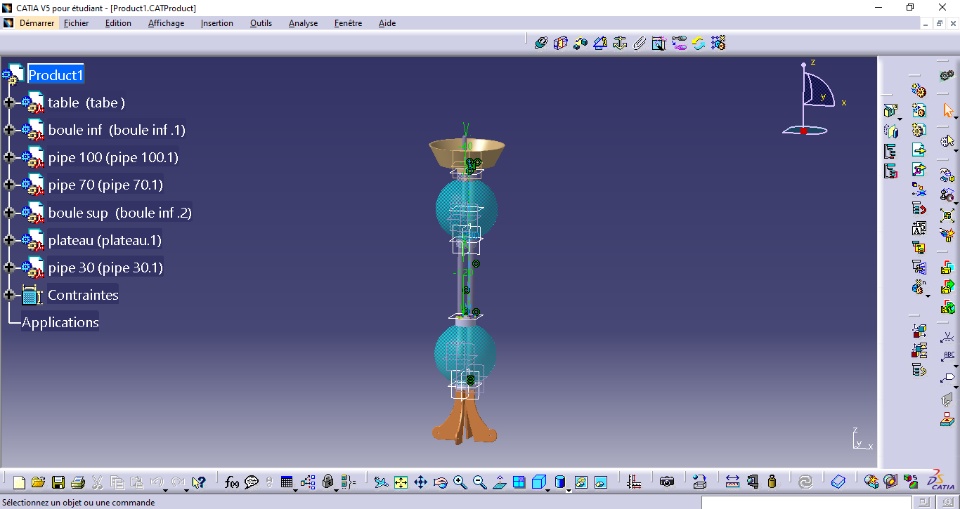Click the 3D compass in the viewport
Screen dimensions: 960x509
click(x=814, y=98)
